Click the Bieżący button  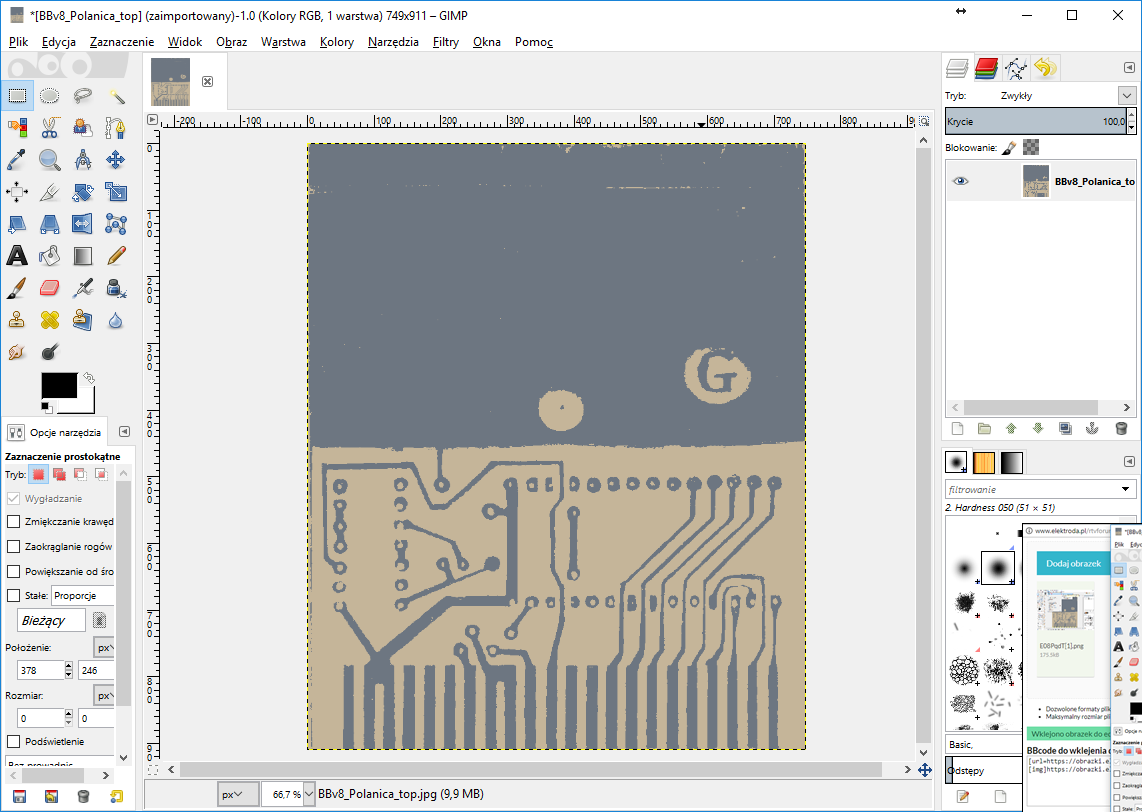(51, 620)
